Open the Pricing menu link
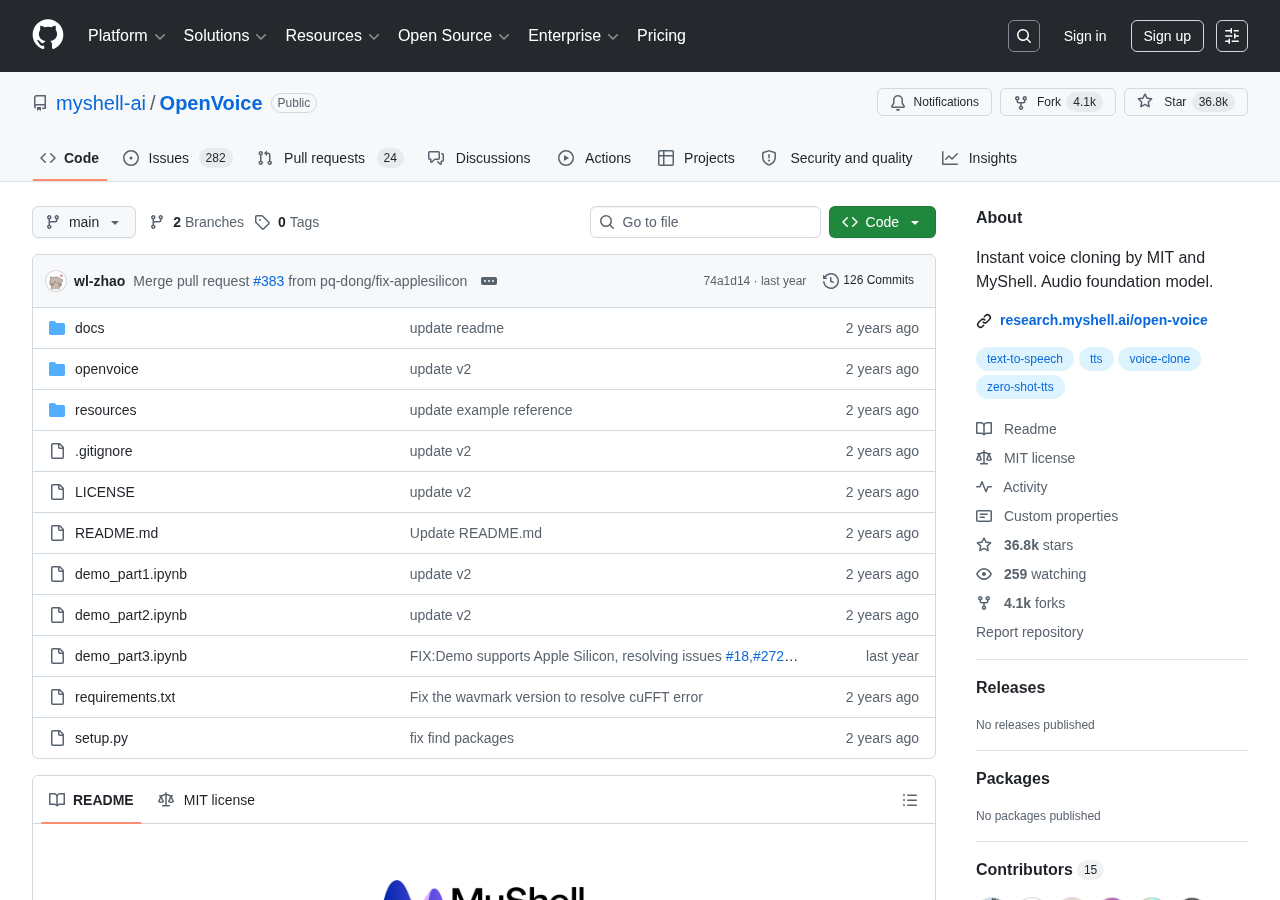The image size is (1280, 900). pyautogui.click(x=661, y=36)
